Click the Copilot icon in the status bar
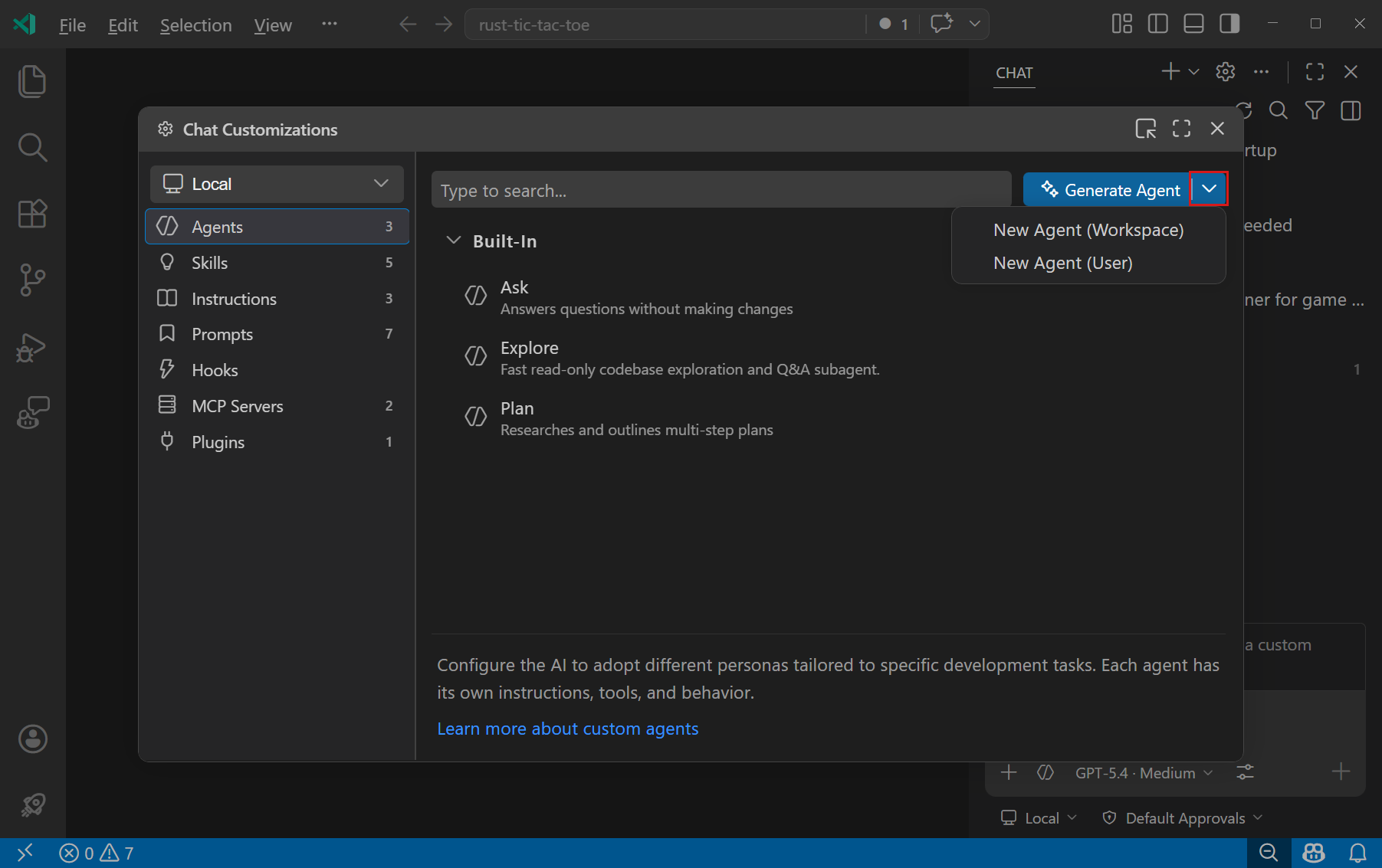This screenshot has height=868, width=1382. coord(1313,852)
